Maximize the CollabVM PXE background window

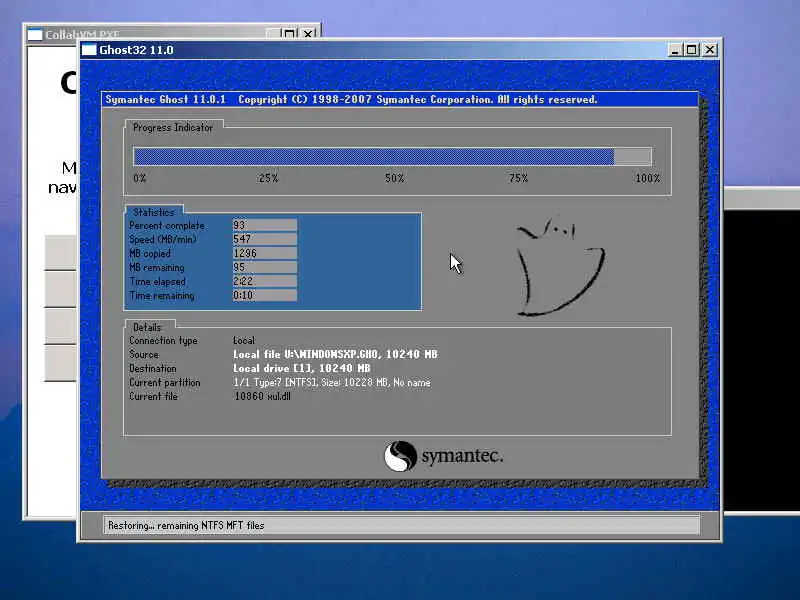(289, 34)
